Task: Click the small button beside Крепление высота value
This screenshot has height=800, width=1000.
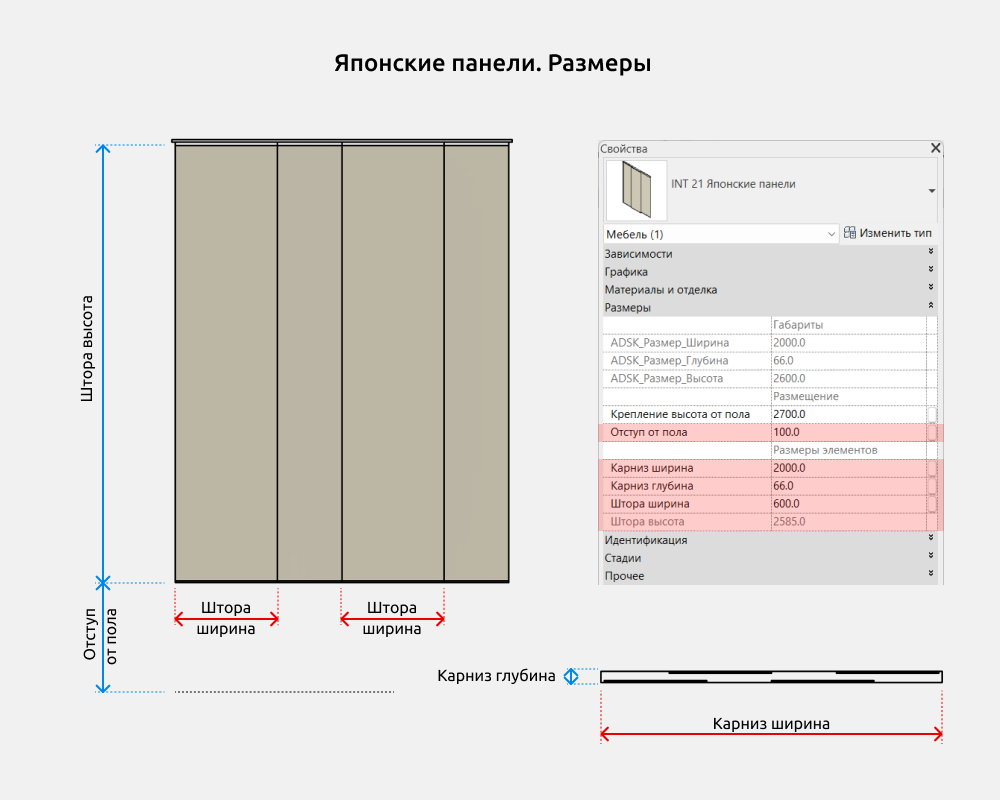Action: point(932,415)
